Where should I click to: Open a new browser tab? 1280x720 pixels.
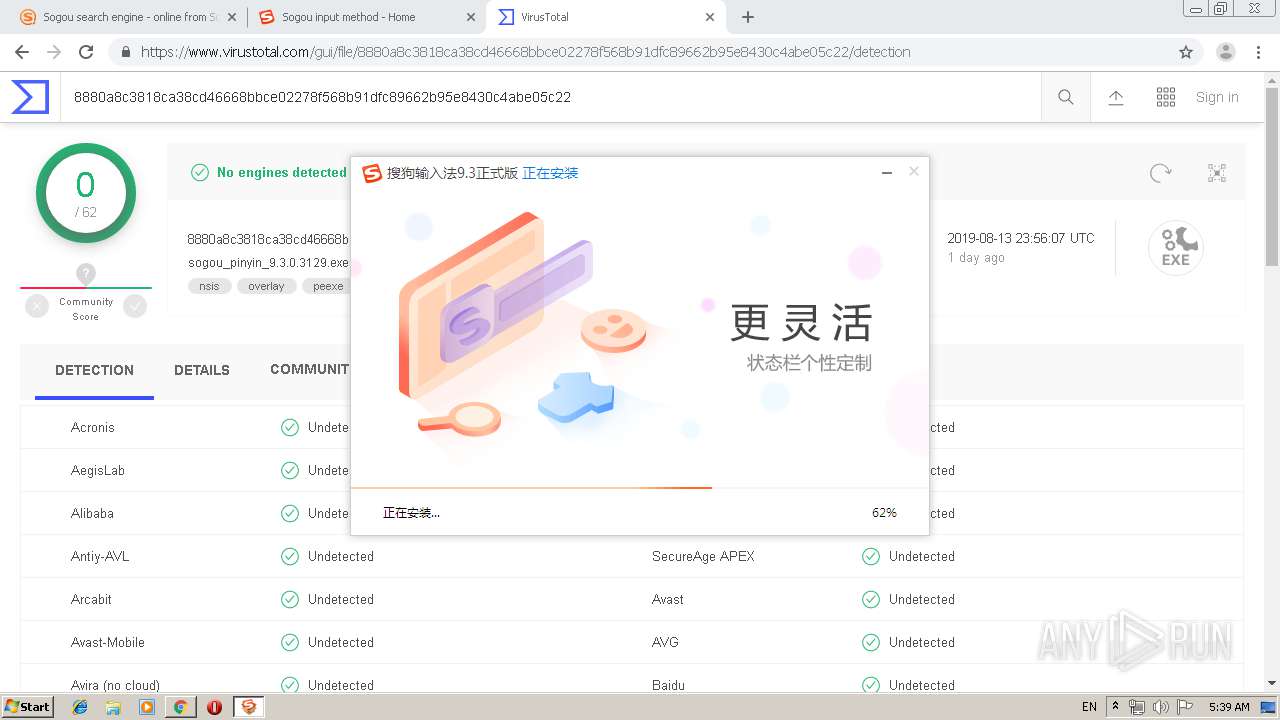748,17
